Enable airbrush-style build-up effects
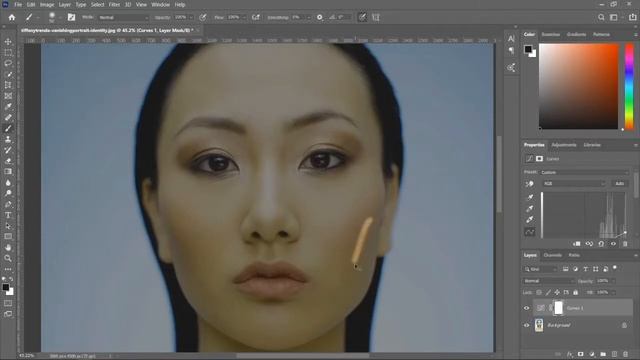 click(x=256, y=18)
